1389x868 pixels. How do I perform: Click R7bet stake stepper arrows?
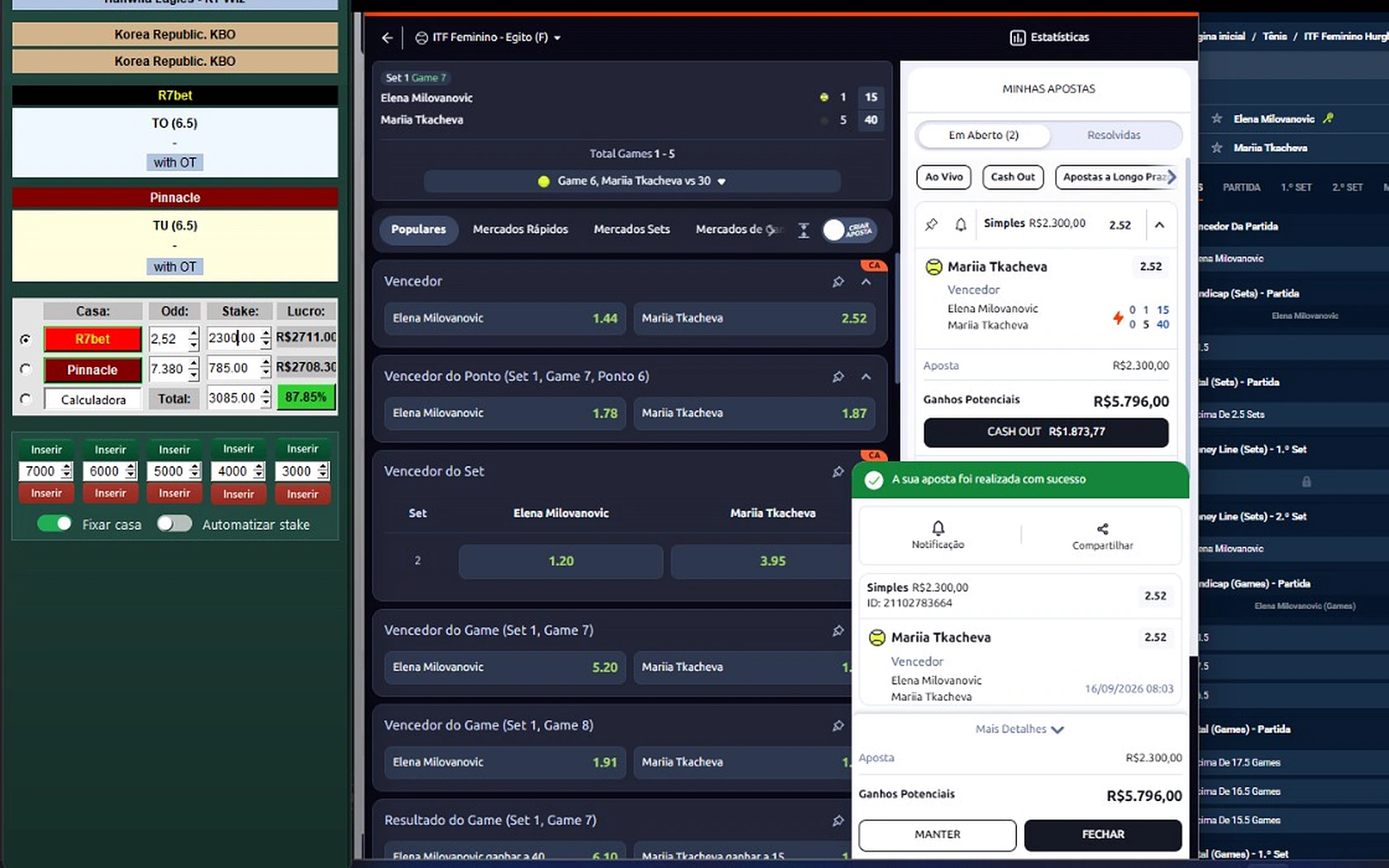265,337
